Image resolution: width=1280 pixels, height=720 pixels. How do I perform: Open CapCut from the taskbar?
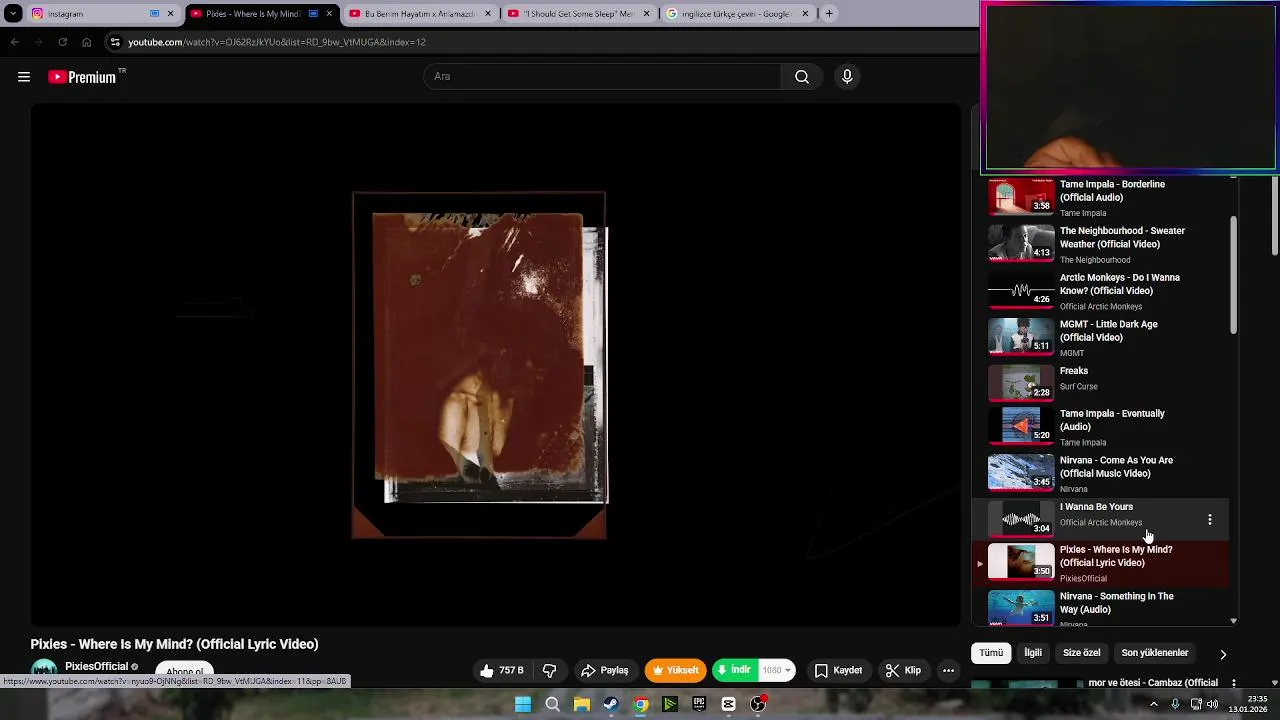728,704
